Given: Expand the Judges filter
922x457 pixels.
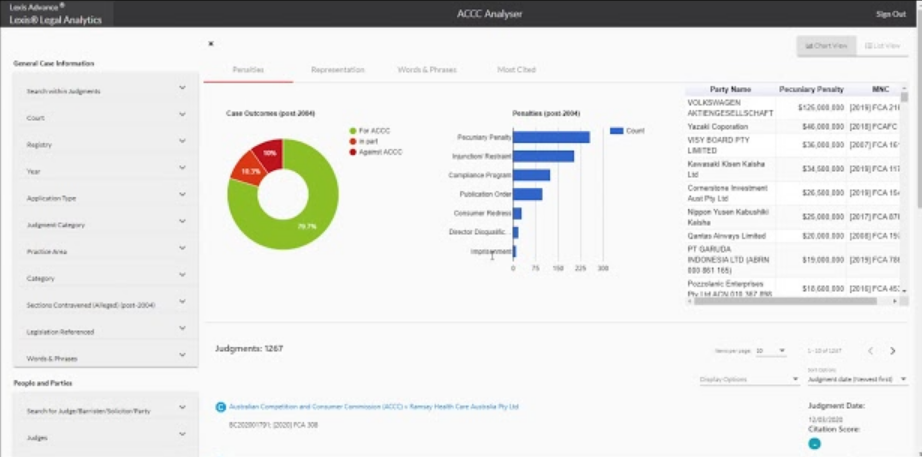Looking at the screenshot, I should (x=106, y=438).
